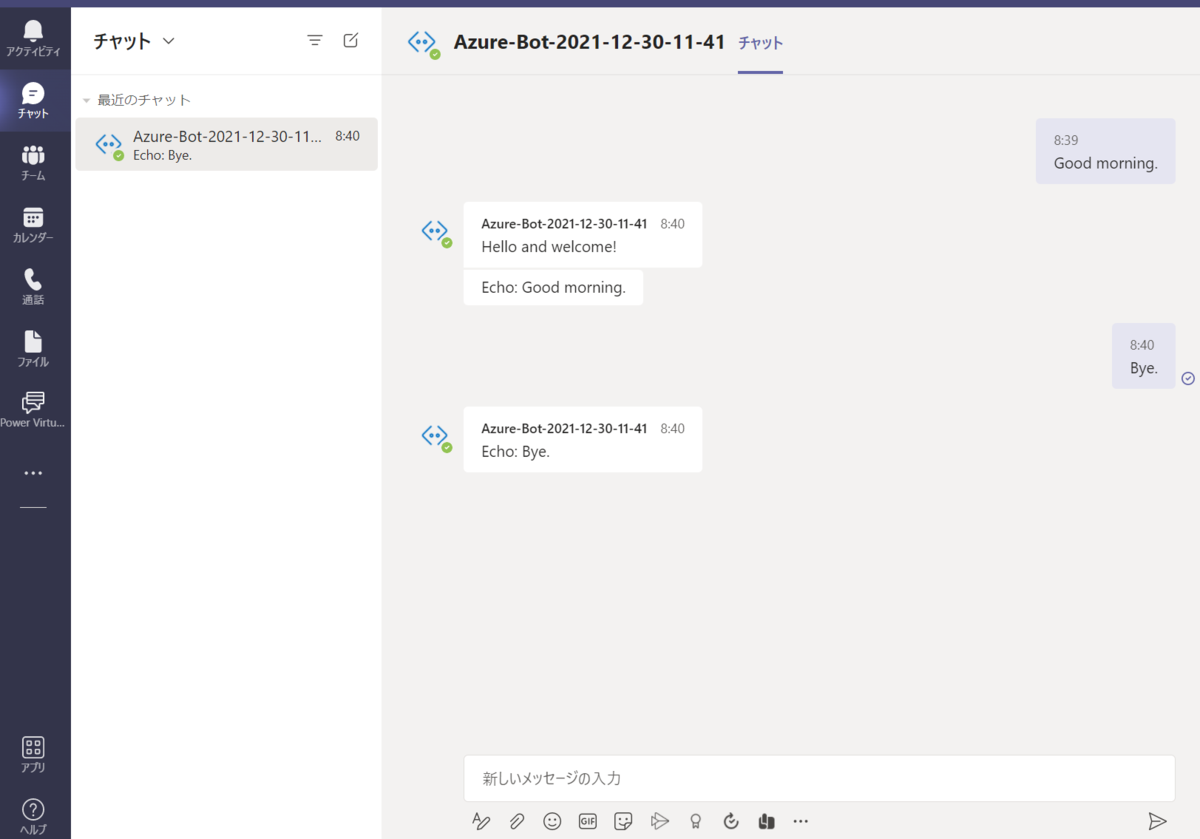
Task: Show more apps with the sidebar ellipsis
Action: pos(33,473)
